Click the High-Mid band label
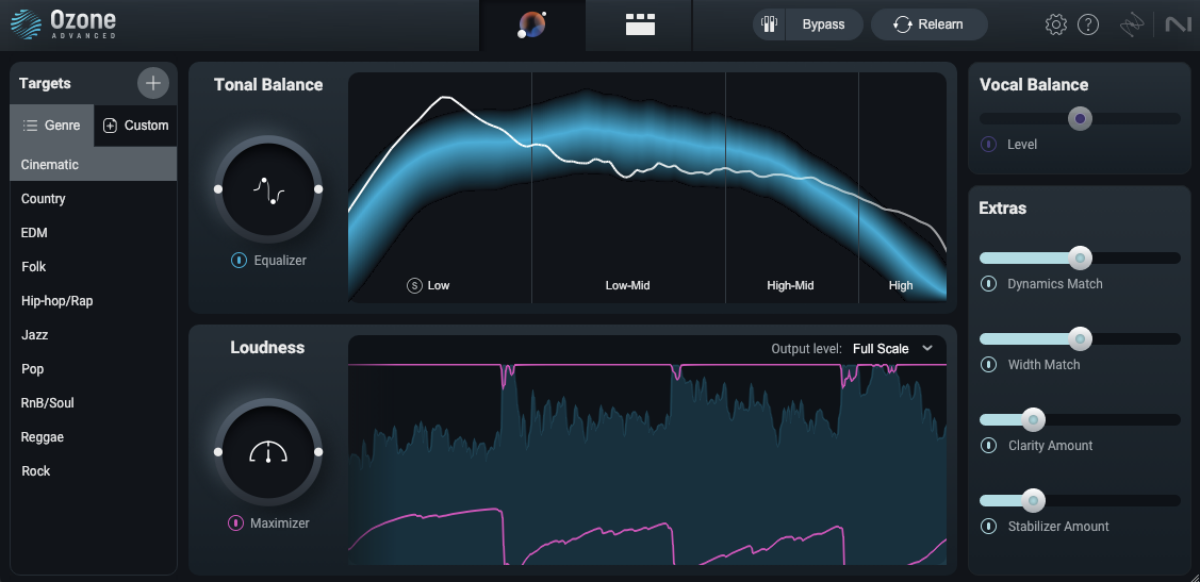Image resolution: width=1200 pixels, height=582 pixels. 790,285
